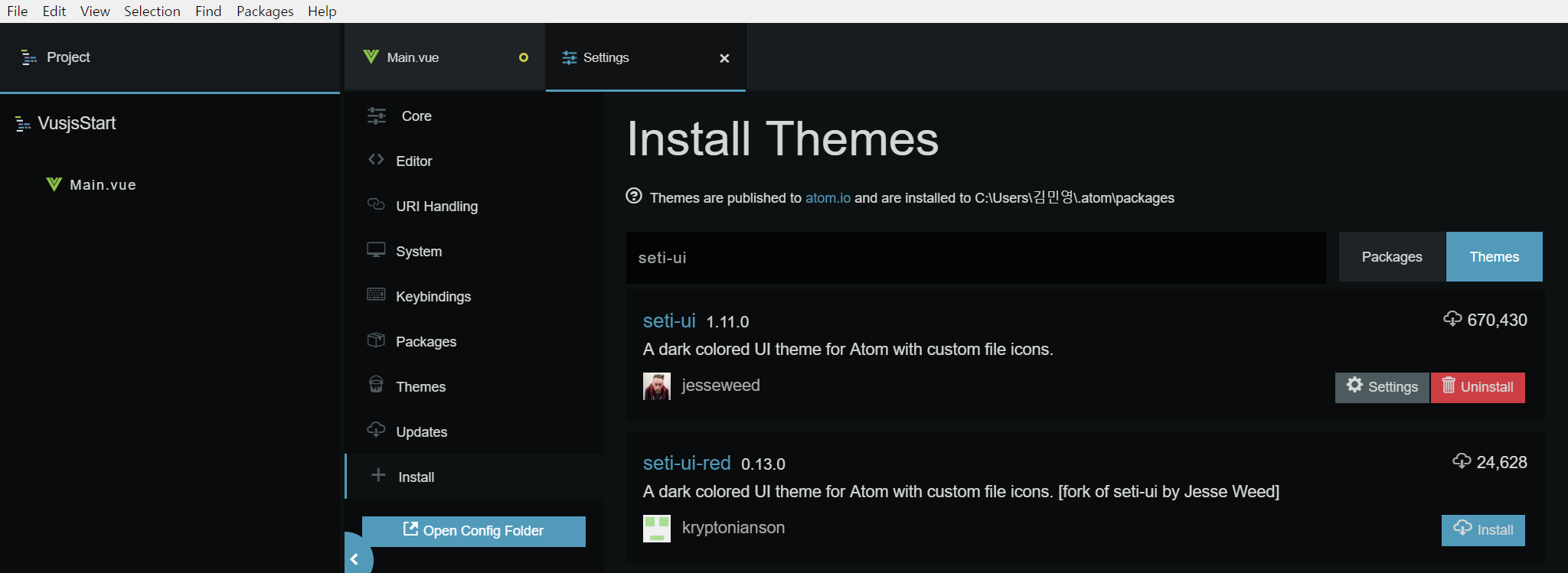Click the help question mark icon
The image size is (1568, 573).
(634, 196)
